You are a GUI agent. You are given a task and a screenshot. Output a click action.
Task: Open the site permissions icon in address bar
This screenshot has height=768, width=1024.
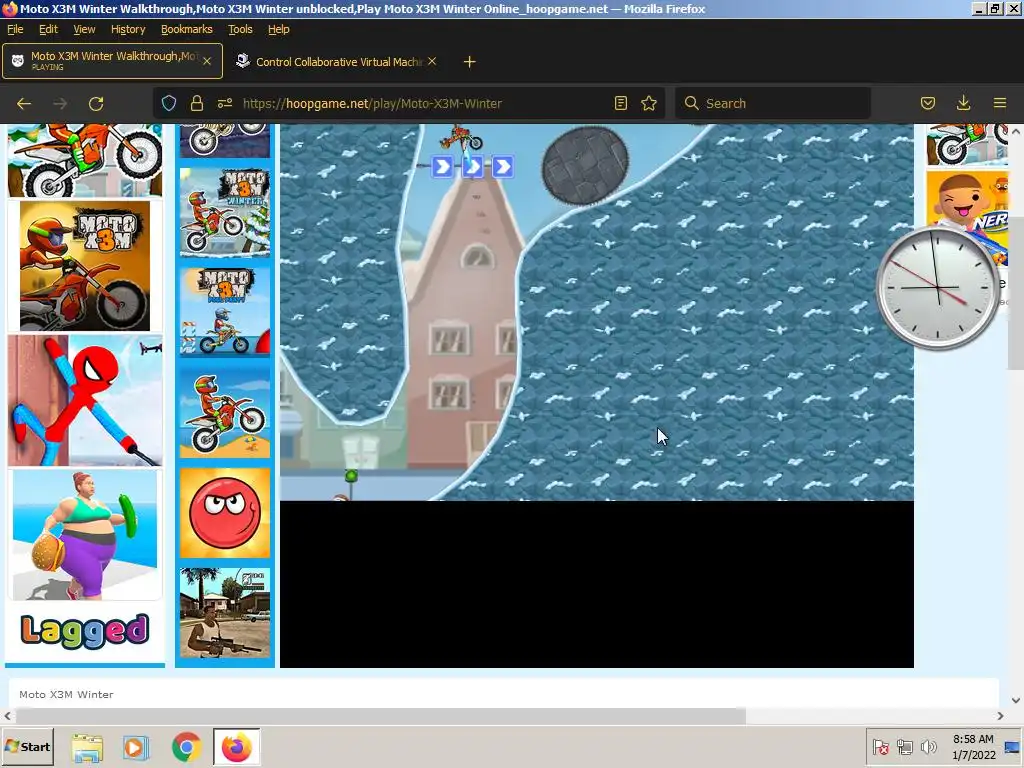(x=225, y=103)
